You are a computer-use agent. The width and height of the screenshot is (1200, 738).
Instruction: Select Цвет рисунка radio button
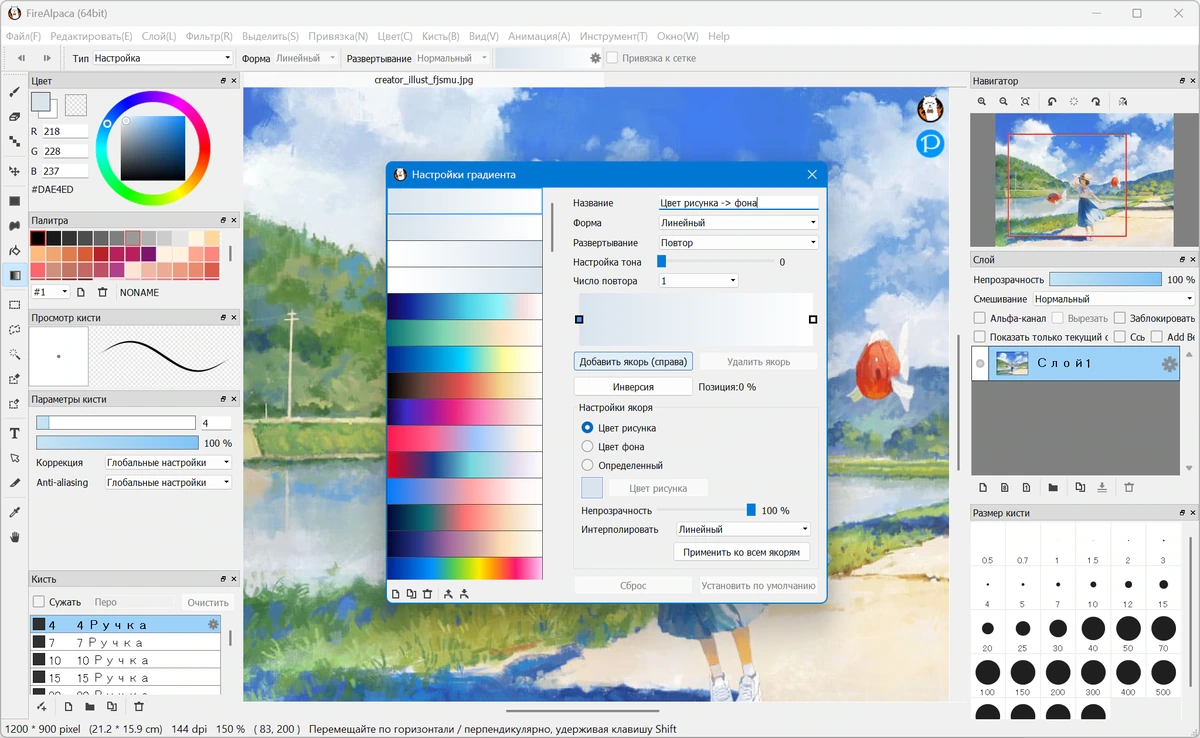point(587,428)
